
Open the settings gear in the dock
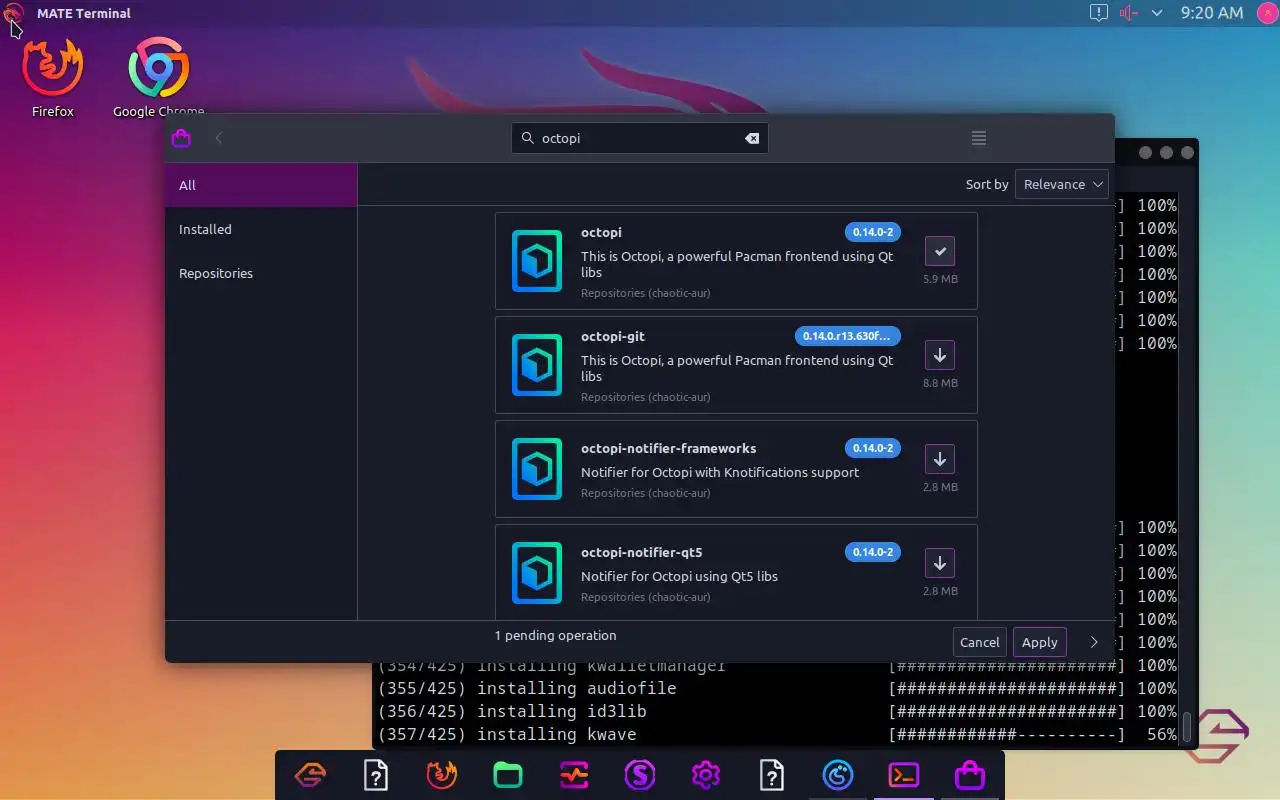[x=706, y=775]
